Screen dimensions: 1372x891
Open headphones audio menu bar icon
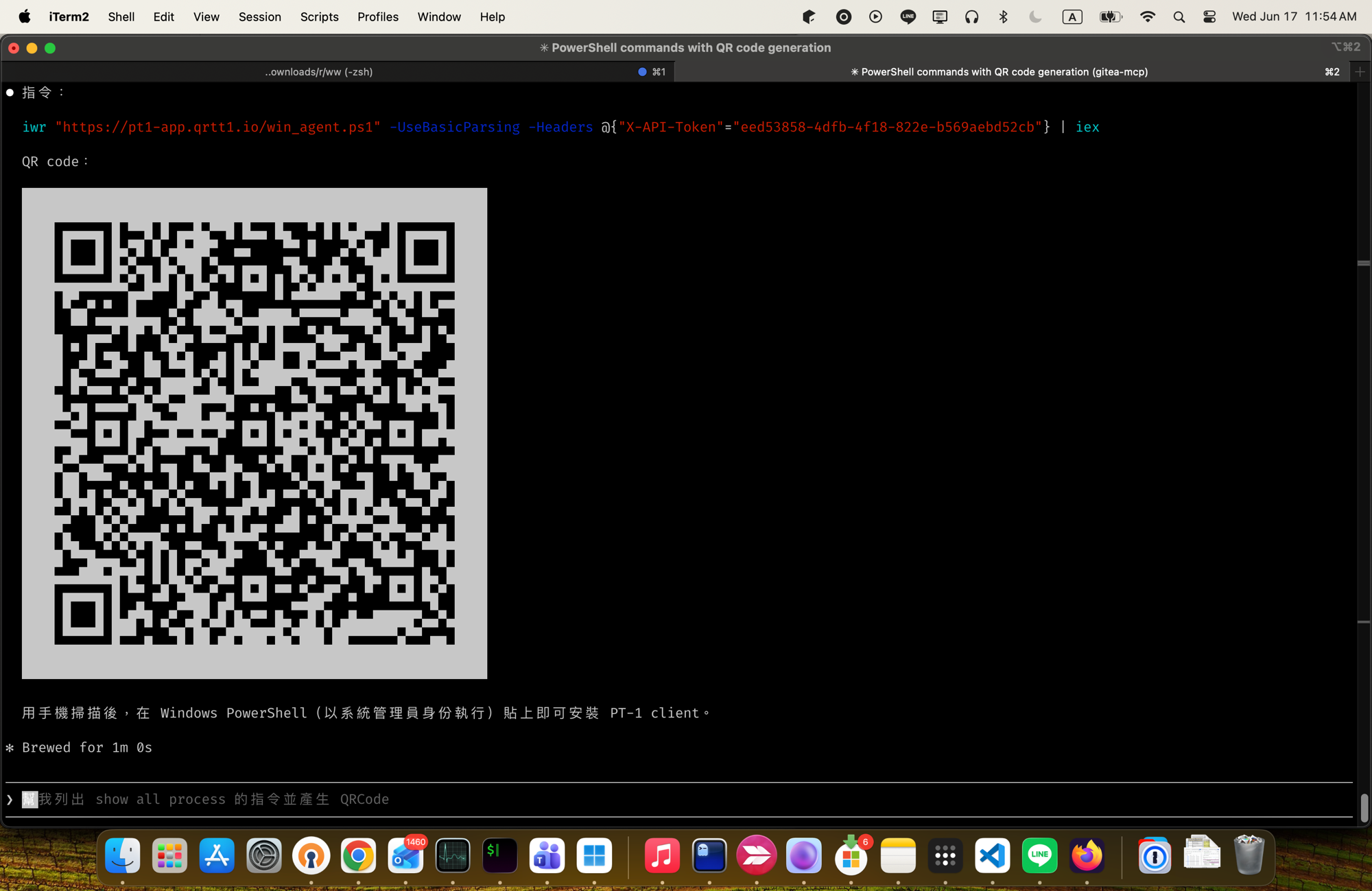click(x=971, y=16)
